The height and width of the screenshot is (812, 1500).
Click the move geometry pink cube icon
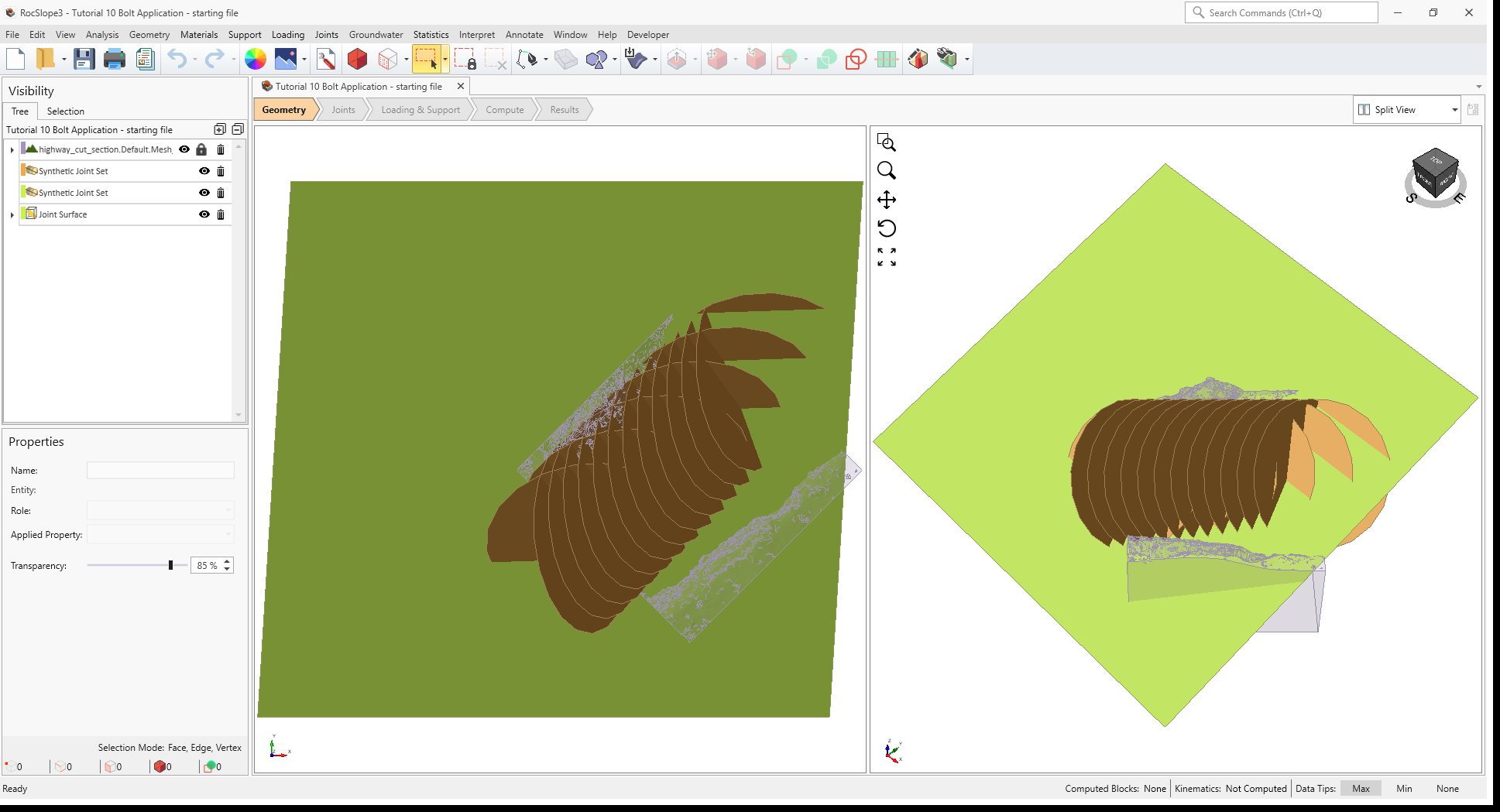pos(717,59)
